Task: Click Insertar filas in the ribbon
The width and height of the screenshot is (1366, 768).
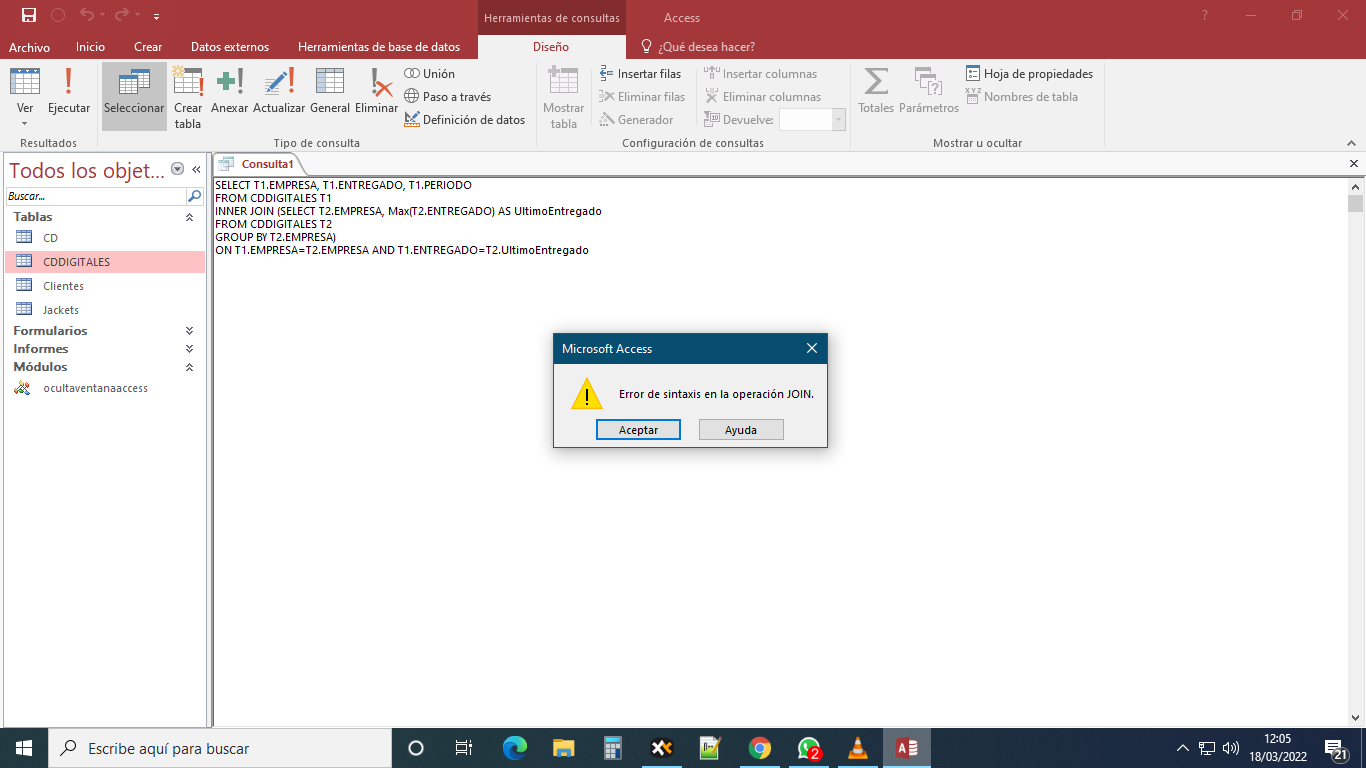Action: [640, 74]
